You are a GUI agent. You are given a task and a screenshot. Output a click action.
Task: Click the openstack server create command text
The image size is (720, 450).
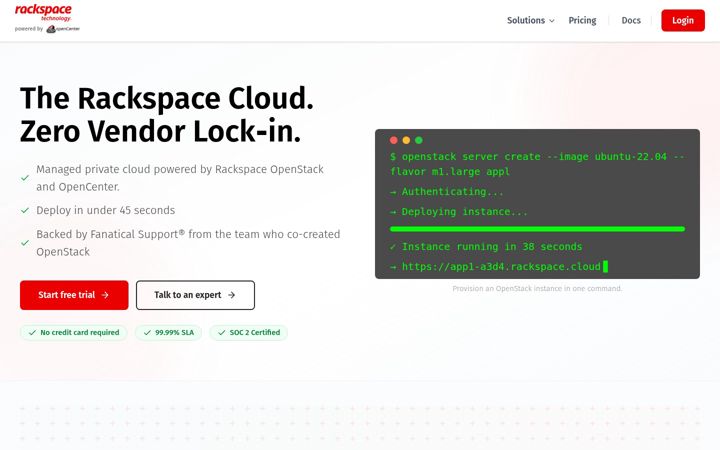tap(537, 164)
